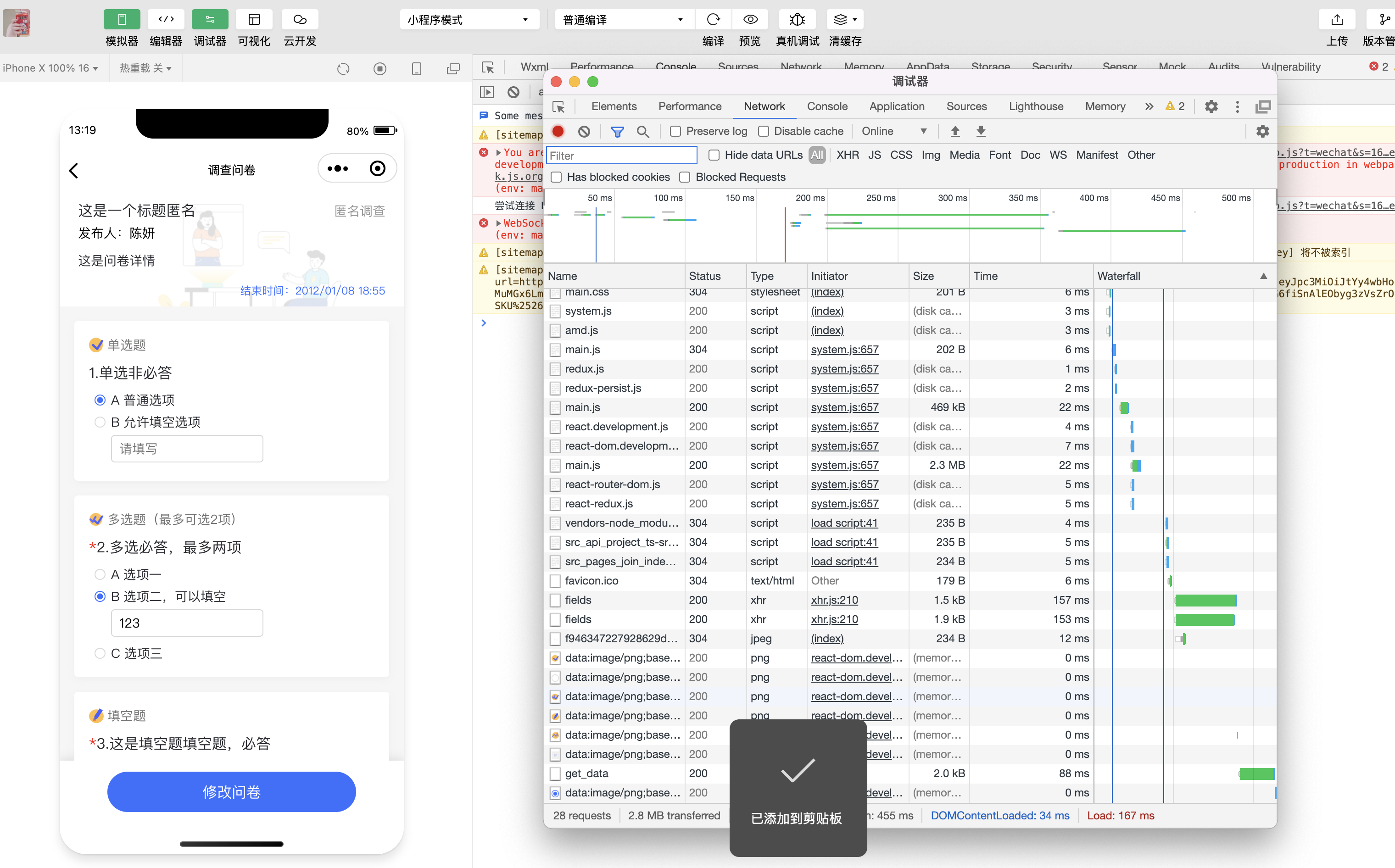Click the preview eye icon
Image resolution: width=1395 pixels, height=868 pixels.
750,20
